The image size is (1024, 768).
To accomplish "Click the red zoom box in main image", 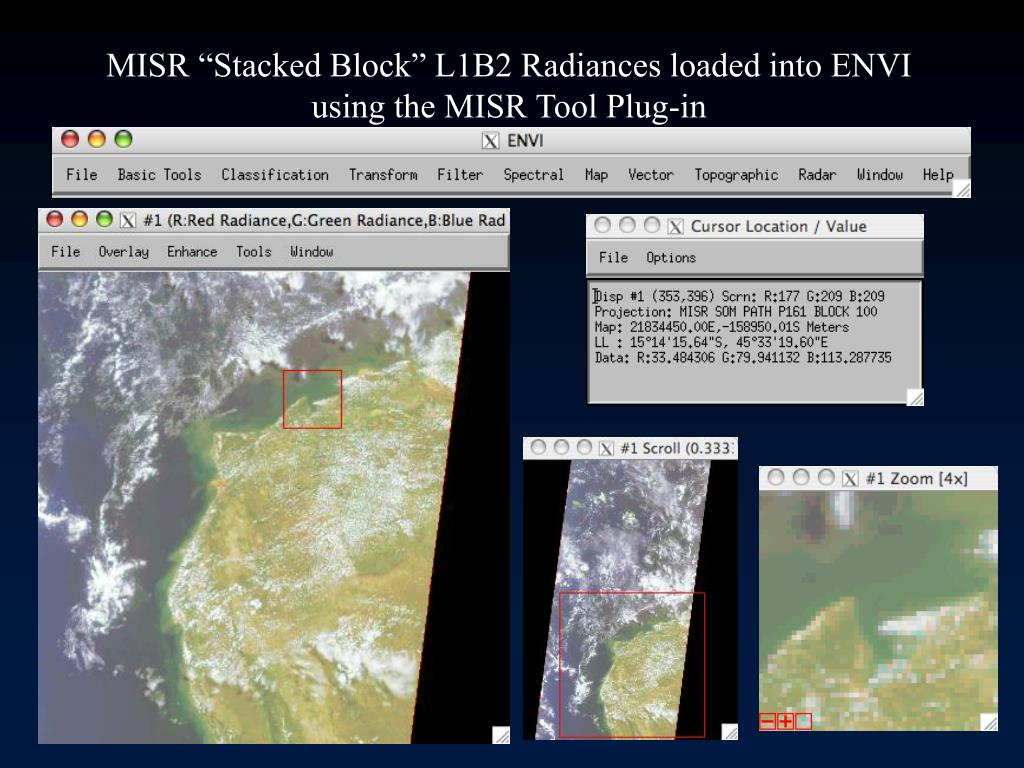I will click(x=312, y=399).
